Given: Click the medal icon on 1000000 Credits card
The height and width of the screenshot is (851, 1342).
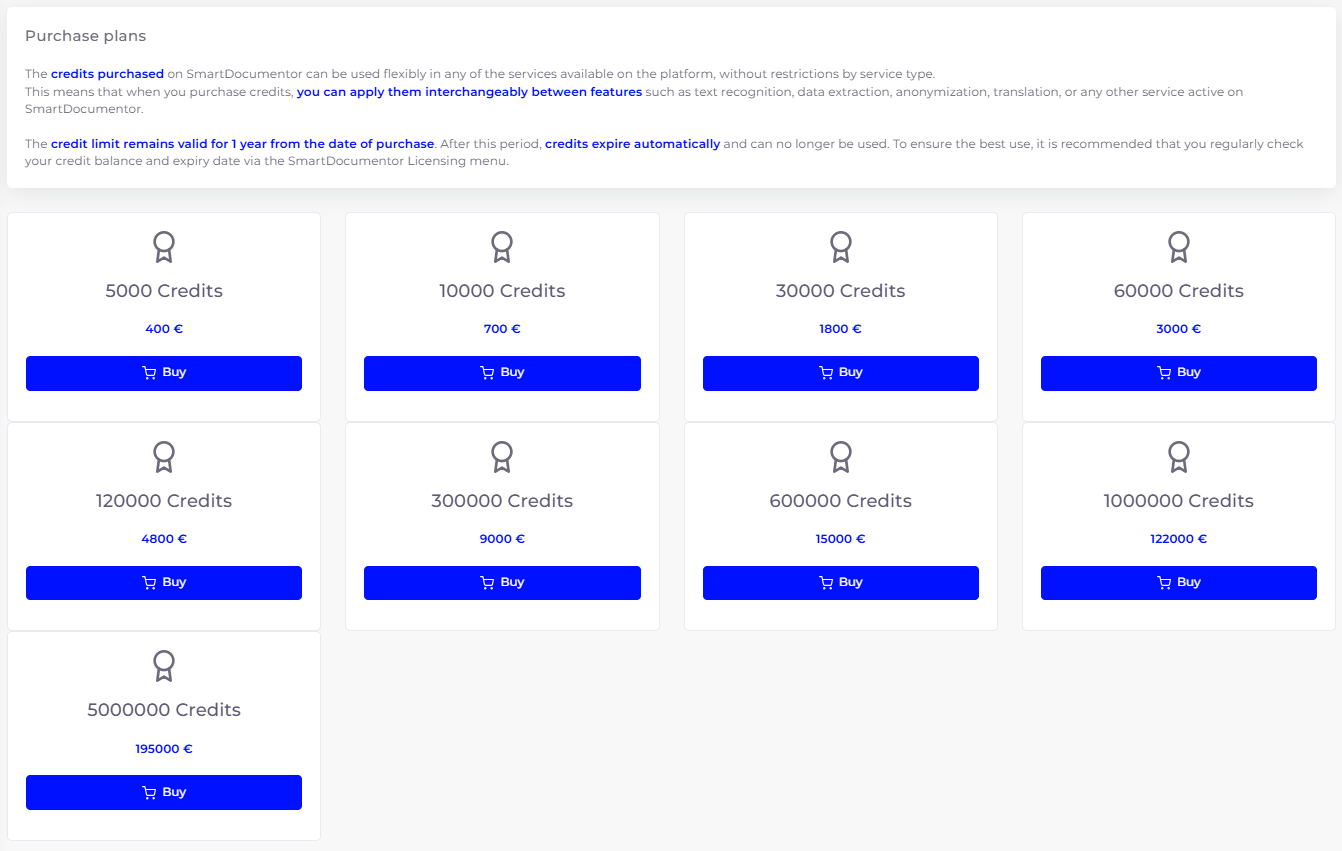Looking at the screenshot, I should point(1179,456).
